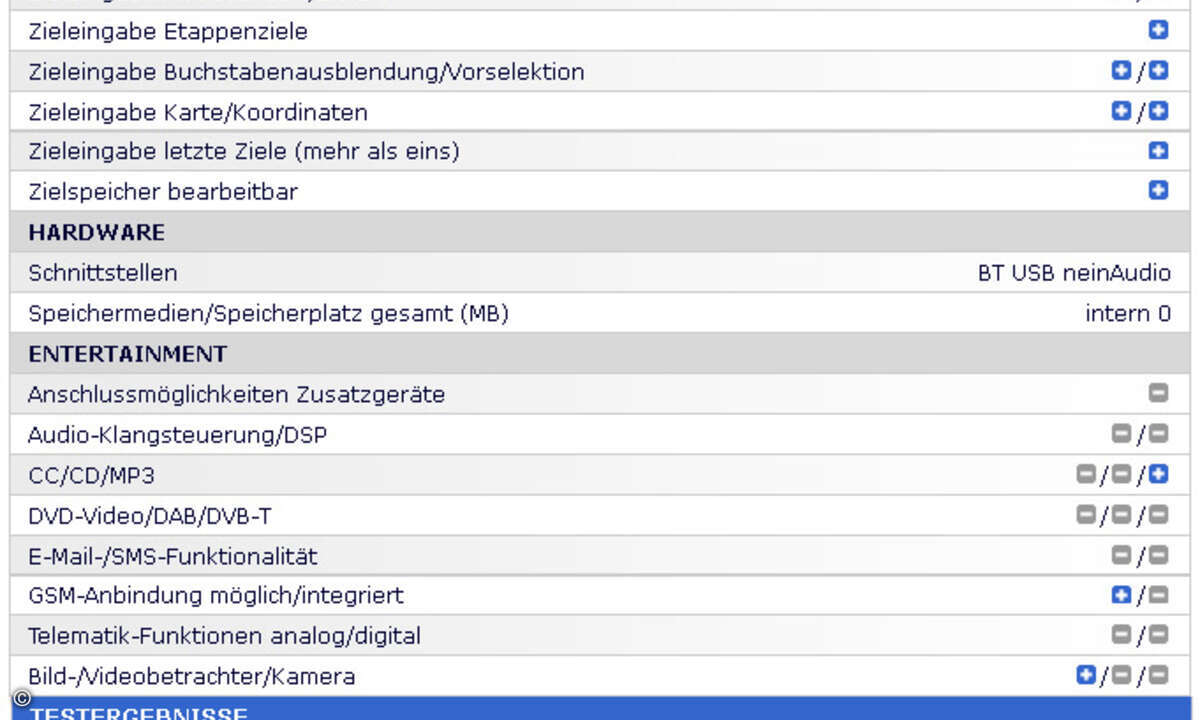Click the Schnittstellen row label

103,273
